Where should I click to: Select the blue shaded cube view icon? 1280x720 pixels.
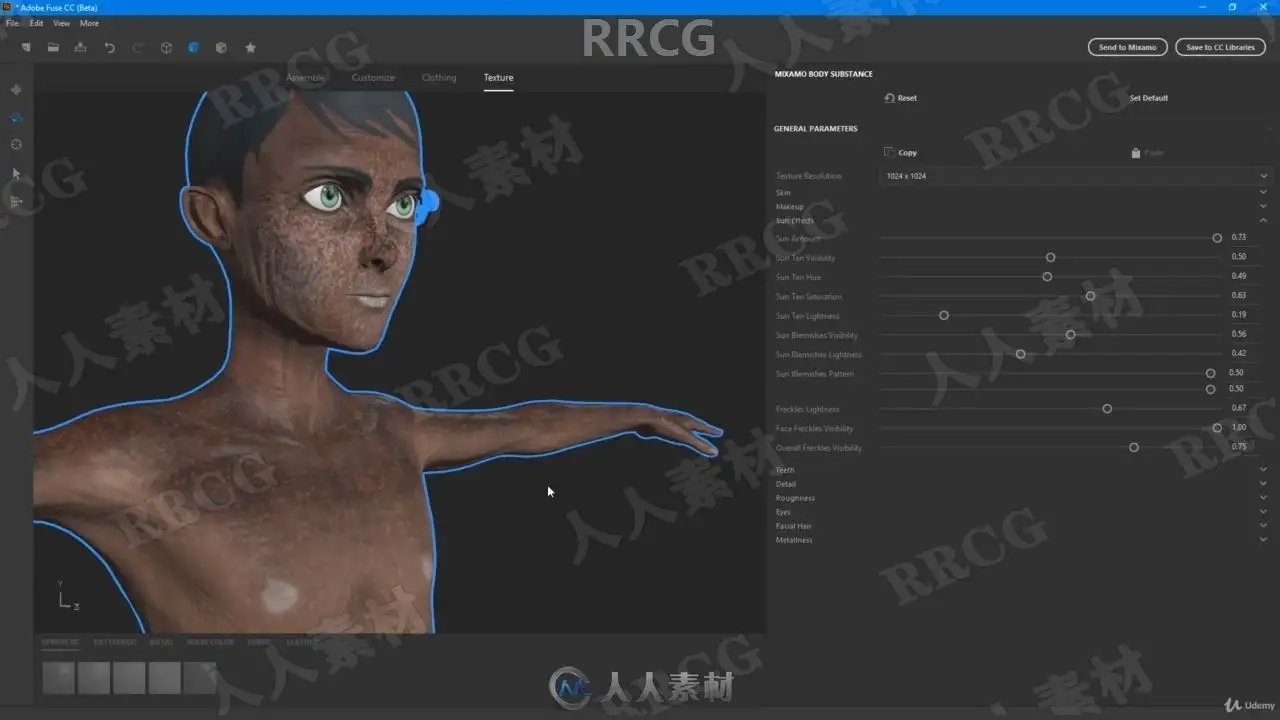(194, 47)
